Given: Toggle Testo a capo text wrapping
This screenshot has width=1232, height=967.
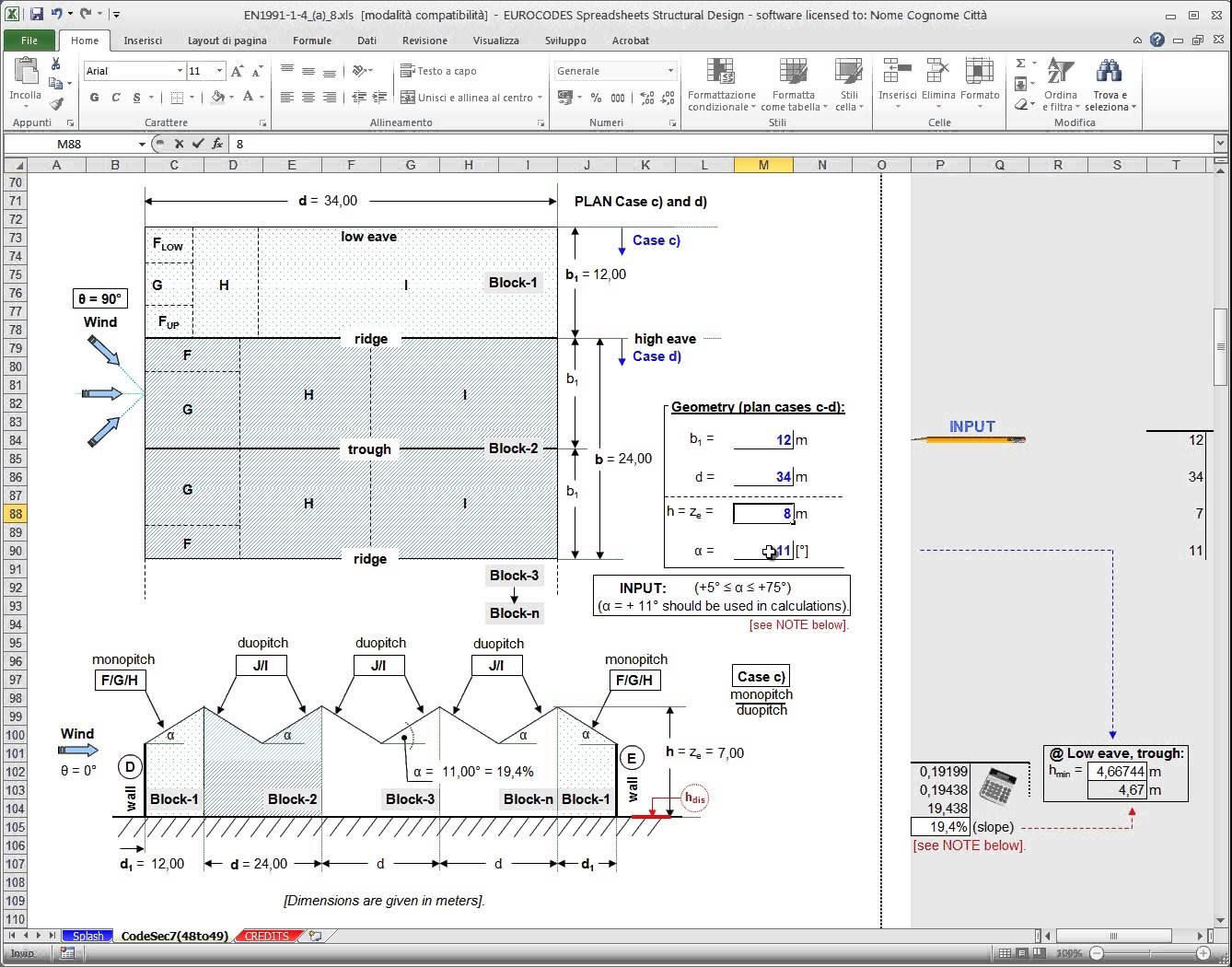Looking at the screenshot, I should (439, 71).
